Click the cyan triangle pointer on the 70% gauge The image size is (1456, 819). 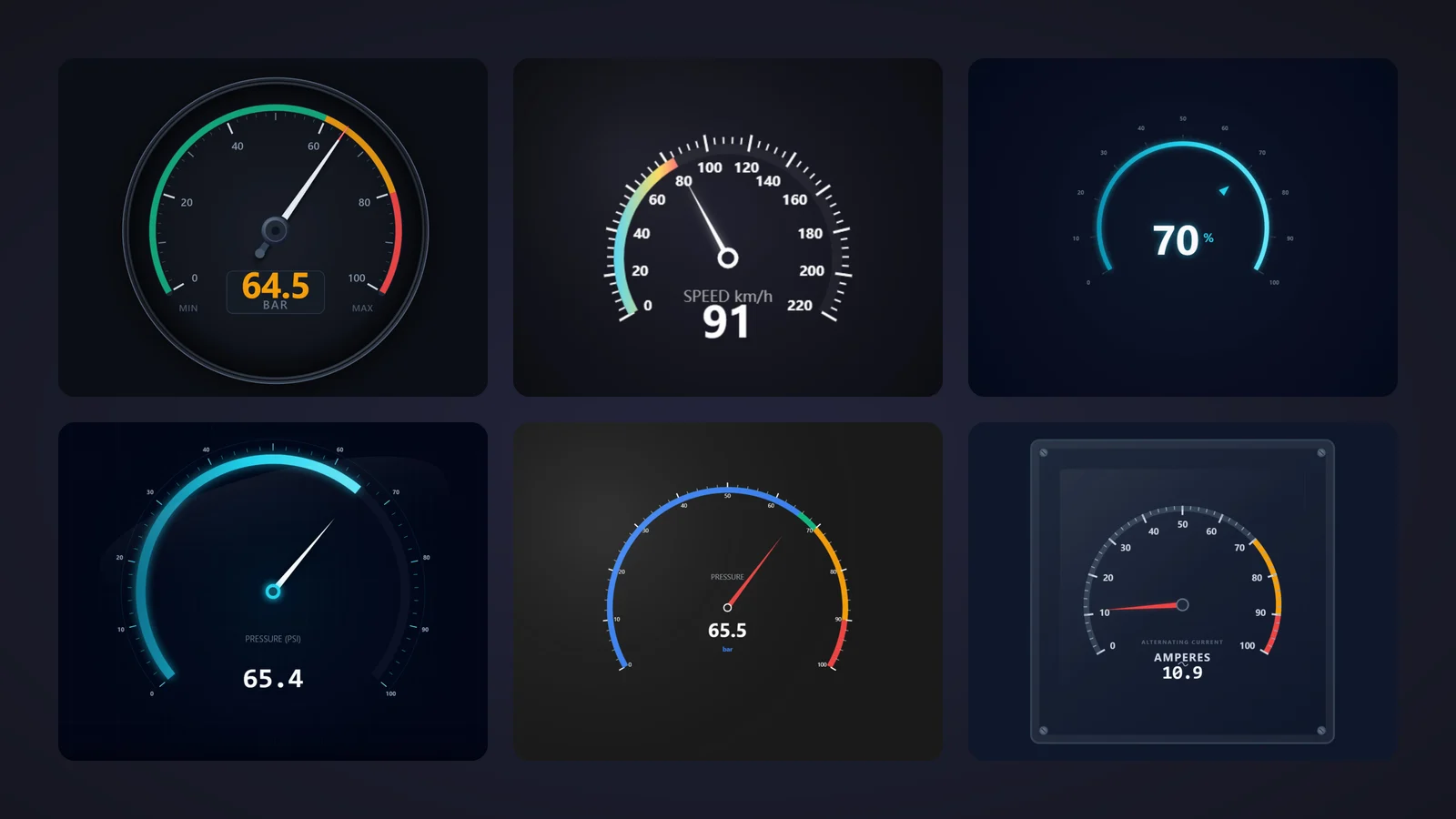tap(1224, 190)
